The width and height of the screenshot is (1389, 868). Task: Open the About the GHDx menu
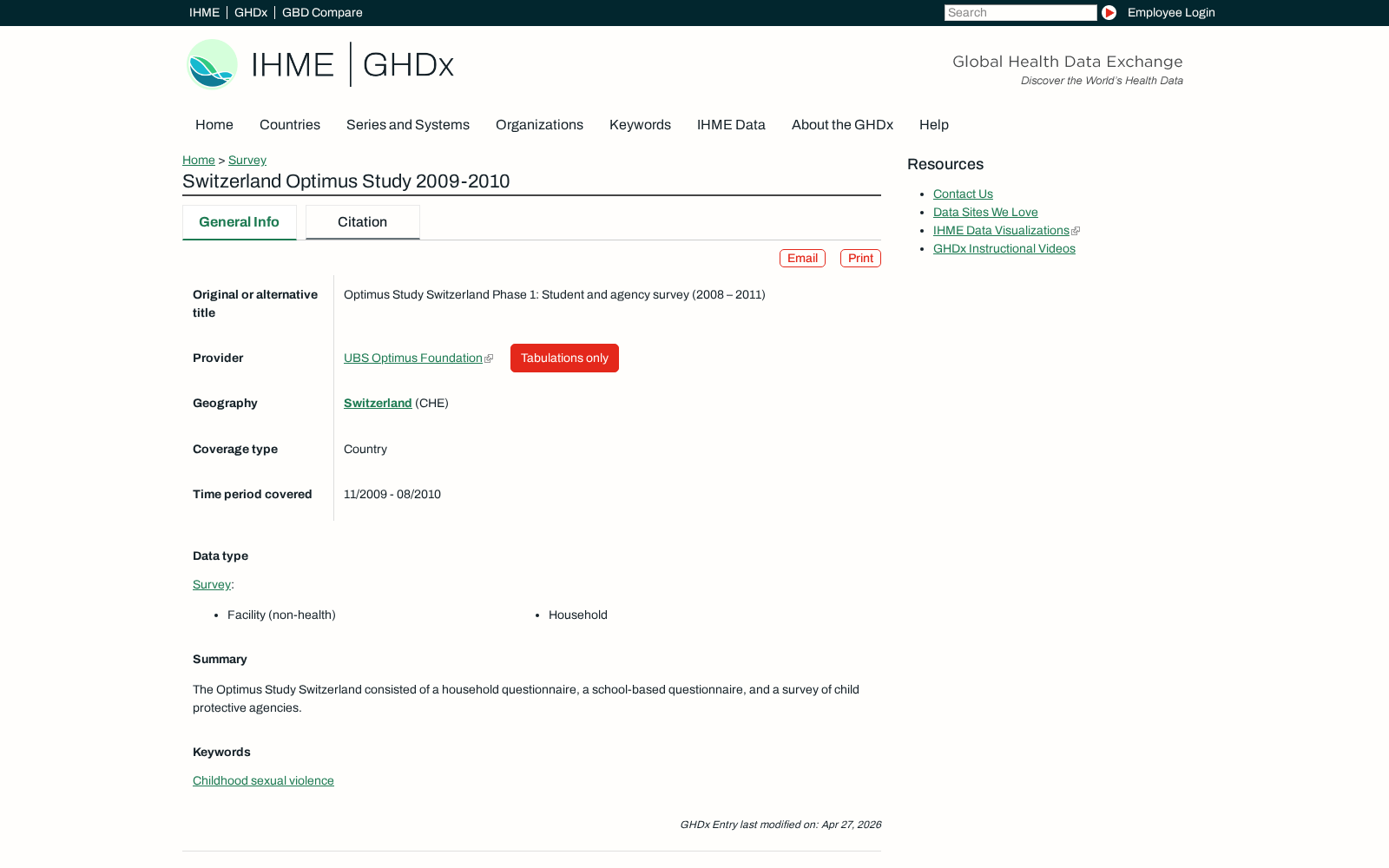coord(842,125)
